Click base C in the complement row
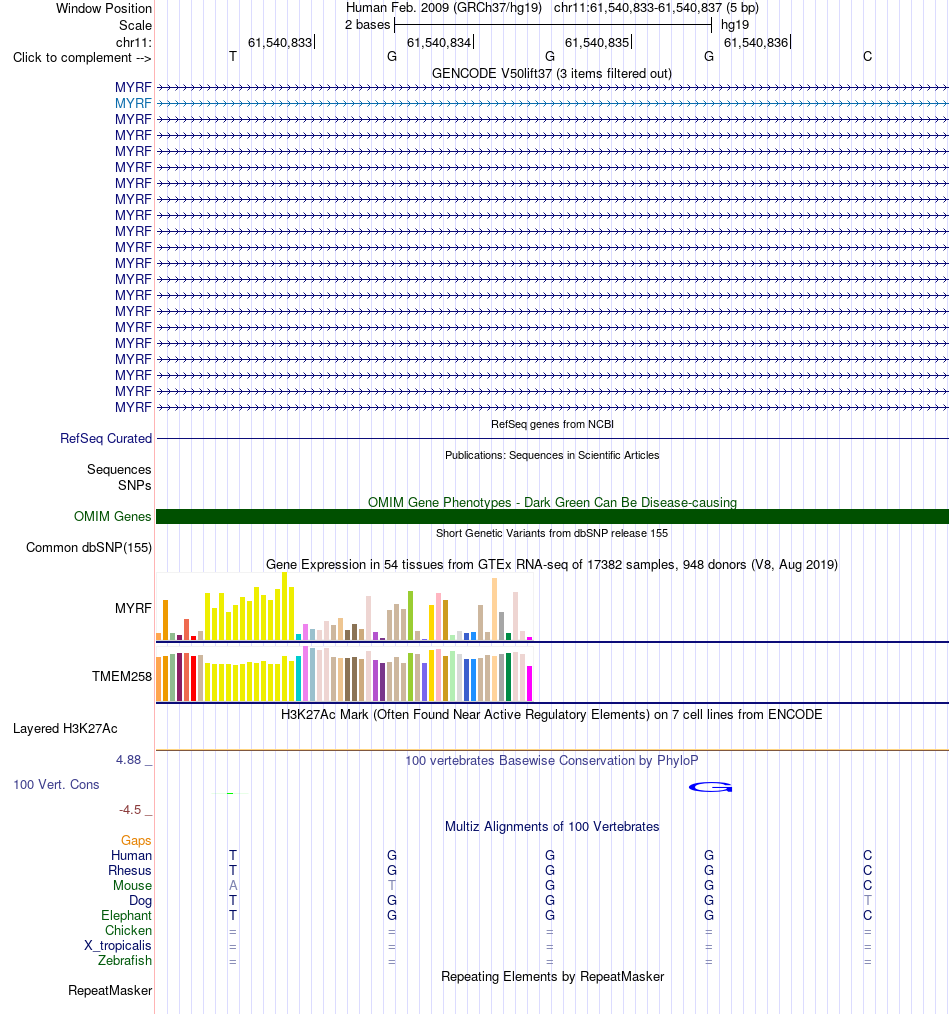Screen dimensions: 950x1014 868,57
